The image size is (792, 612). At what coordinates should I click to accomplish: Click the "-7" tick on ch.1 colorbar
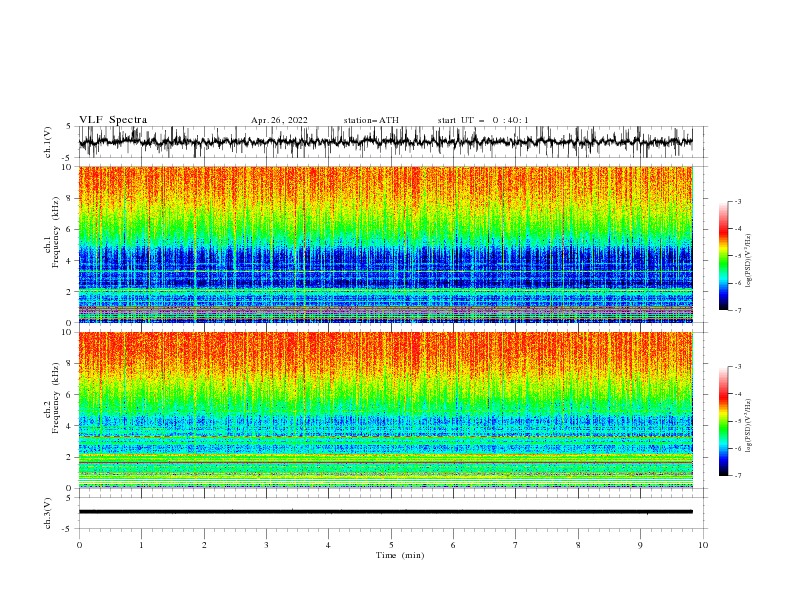[x=737, y=310]
